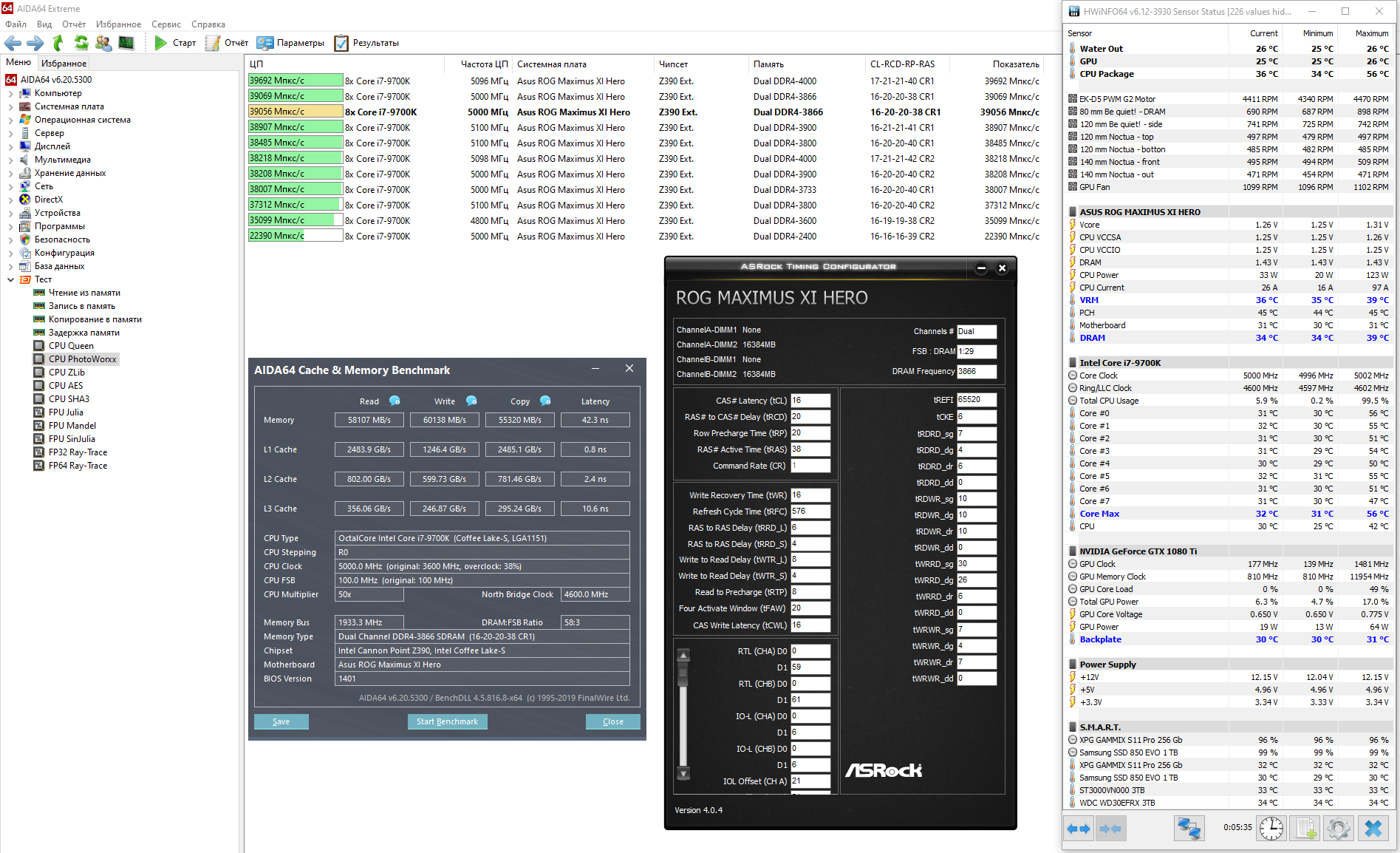Go back with AIDA64 blue left arrow

13,43
